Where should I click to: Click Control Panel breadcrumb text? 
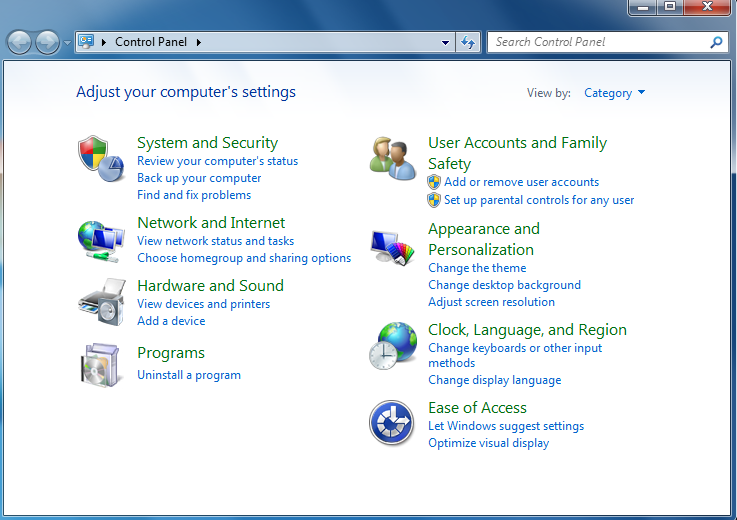151,42
